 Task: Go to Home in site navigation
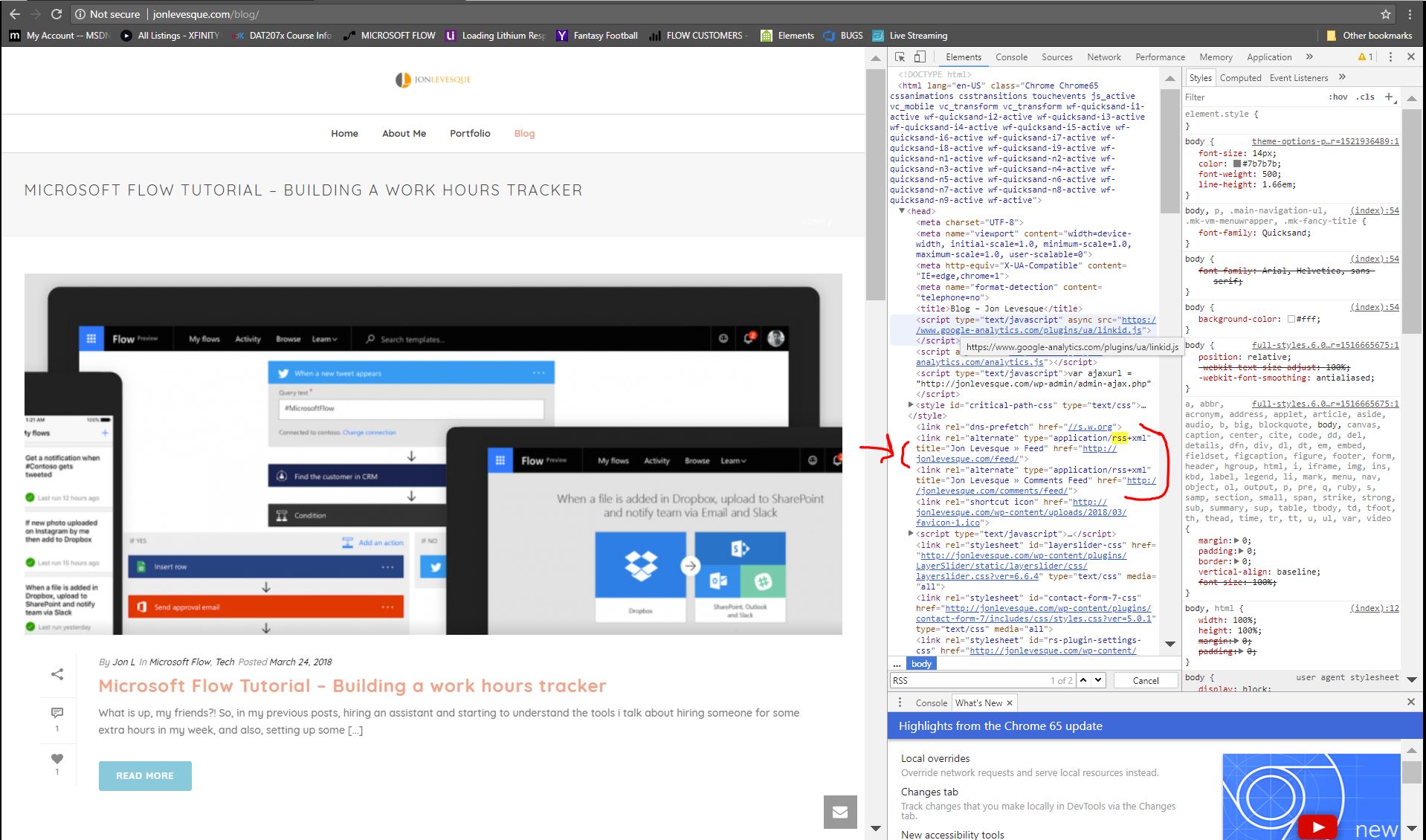click(344, 134)
